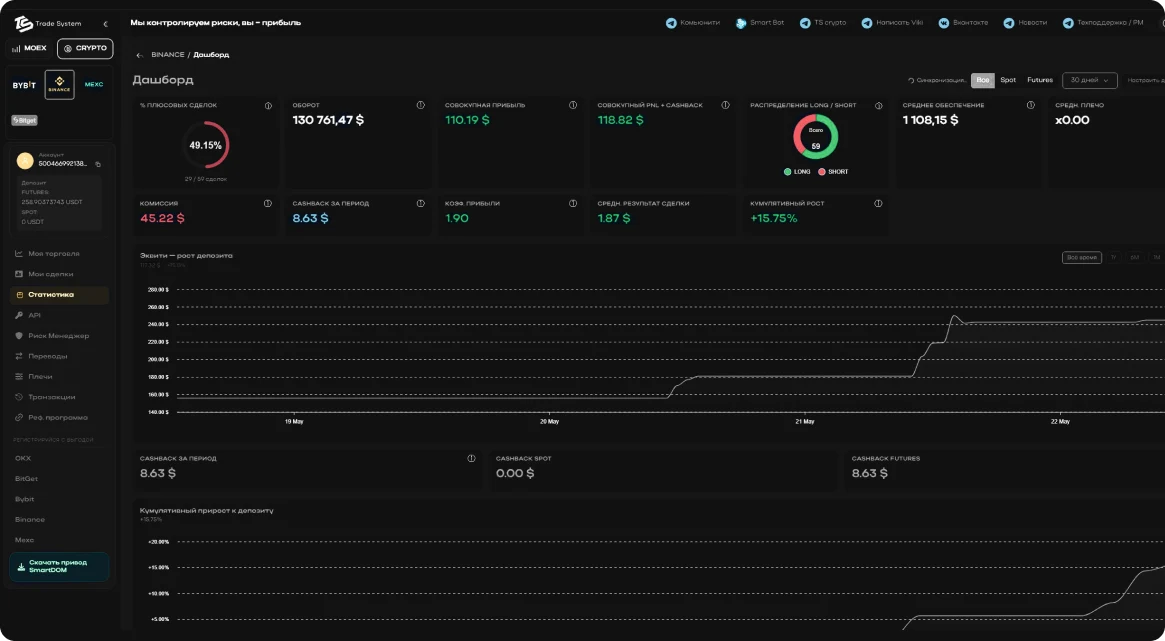Viewport: 1165px width, 641px height.
Task: Open the 30 дней period dropdown
Action: click(x=1089, y=80)
